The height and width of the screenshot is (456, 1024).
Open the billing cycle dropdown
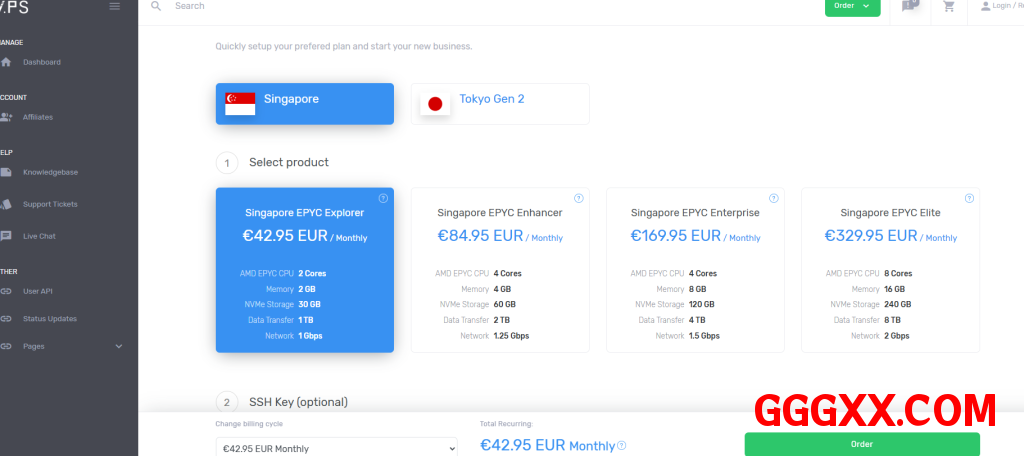(x=336, y=448)
